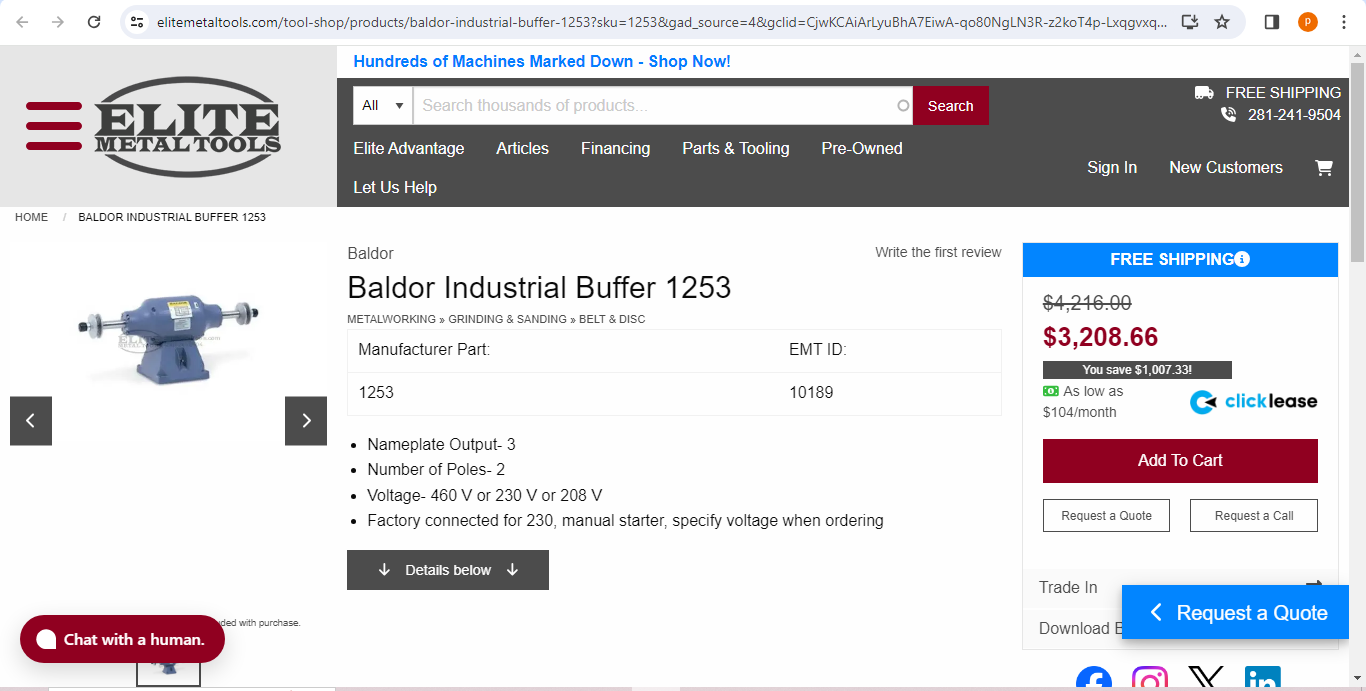The height and width of the screenshot is (691, 1366).
Task: Click the Baldor Industrial Buffer 1253 heading
Action: click(539, 288)
